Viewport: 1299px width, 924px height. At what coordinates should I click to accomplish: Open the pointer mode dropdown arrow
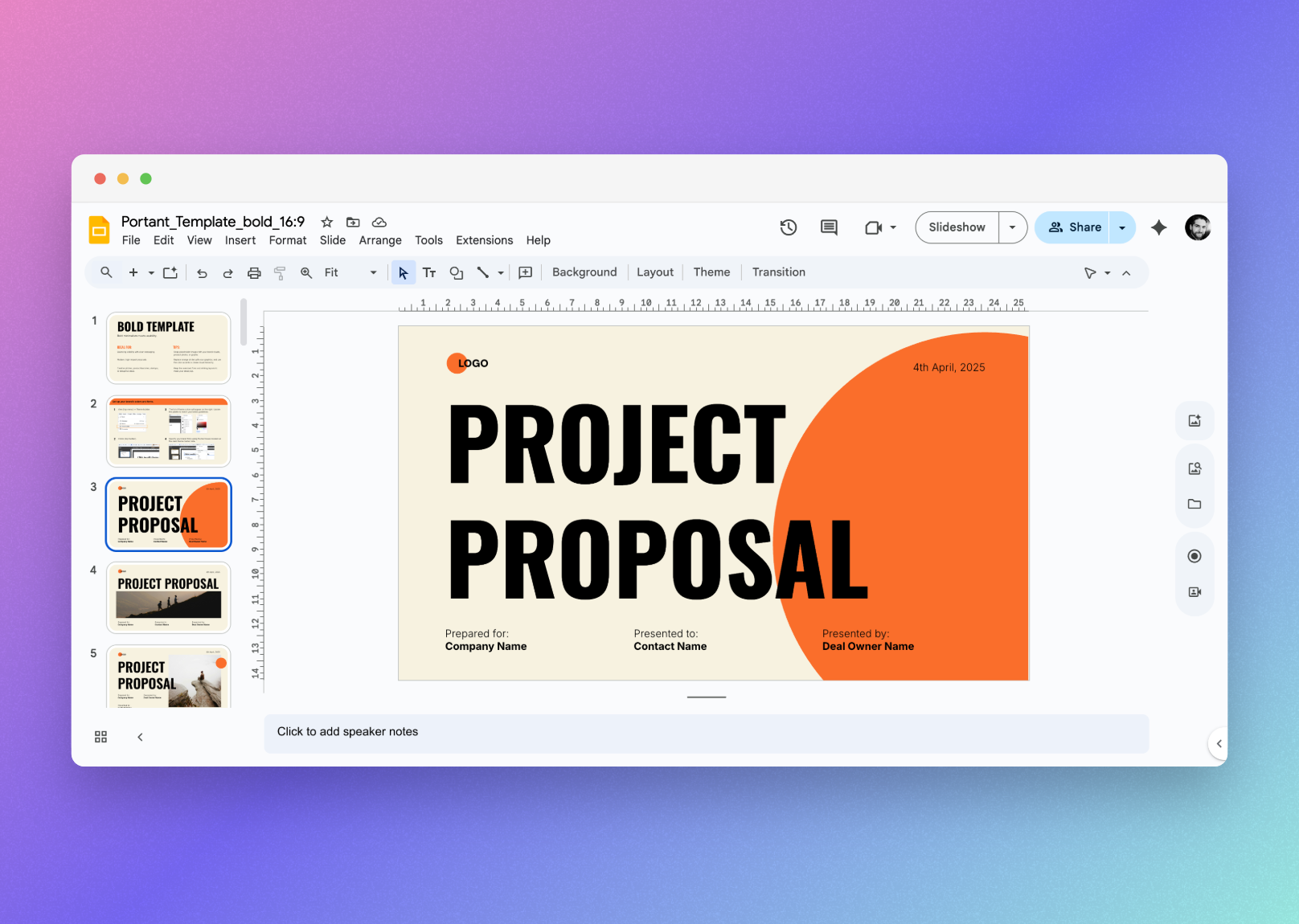coord(1108,273)
